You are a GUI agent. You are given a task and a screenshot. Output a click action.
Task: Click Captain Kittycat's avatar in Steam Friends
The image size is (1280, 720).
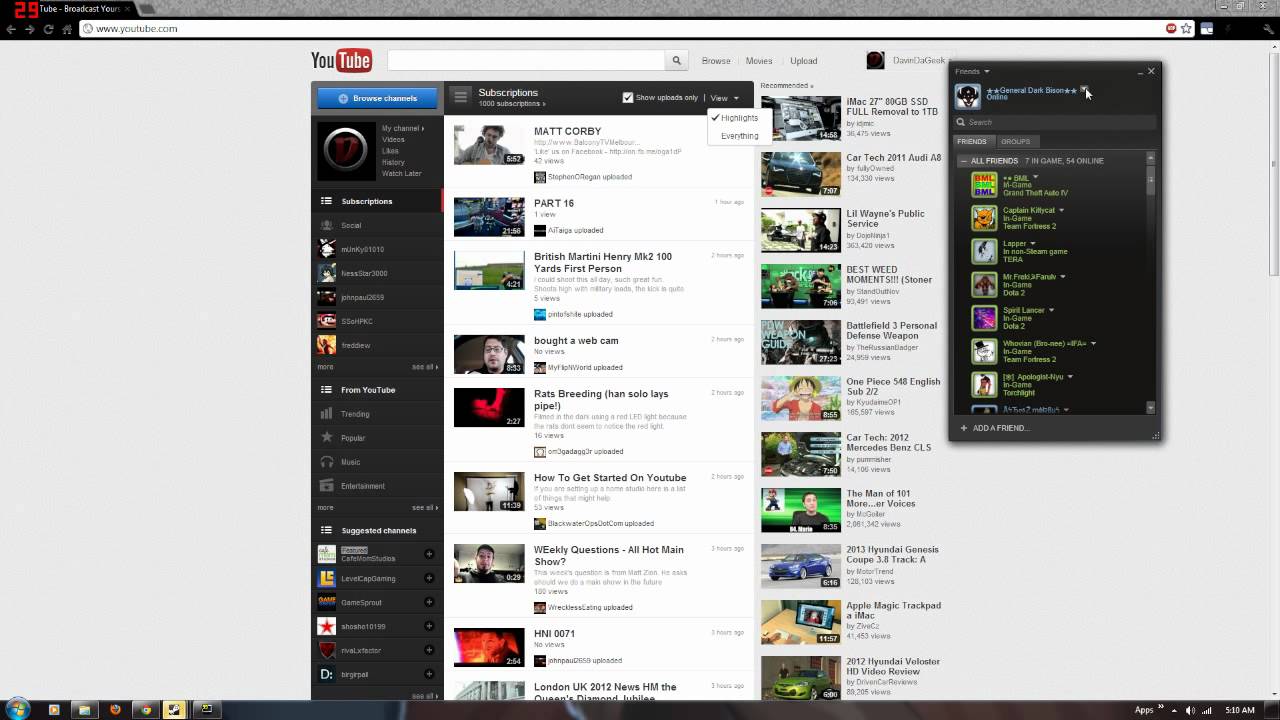pyautogui.click(x=984, y=218)
